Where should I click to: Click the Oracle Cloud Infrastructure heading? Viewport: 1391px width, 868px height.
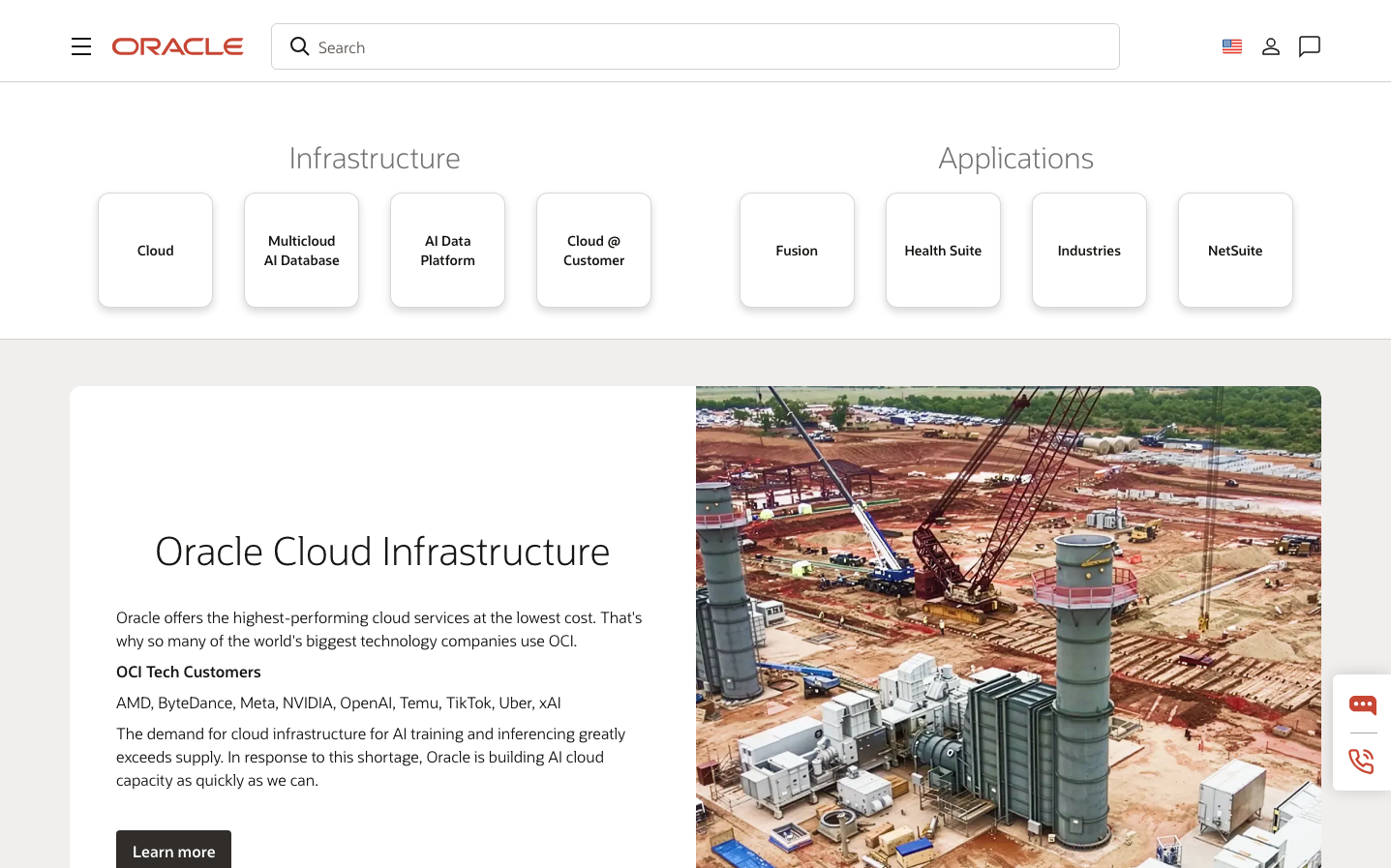point(382,552)
